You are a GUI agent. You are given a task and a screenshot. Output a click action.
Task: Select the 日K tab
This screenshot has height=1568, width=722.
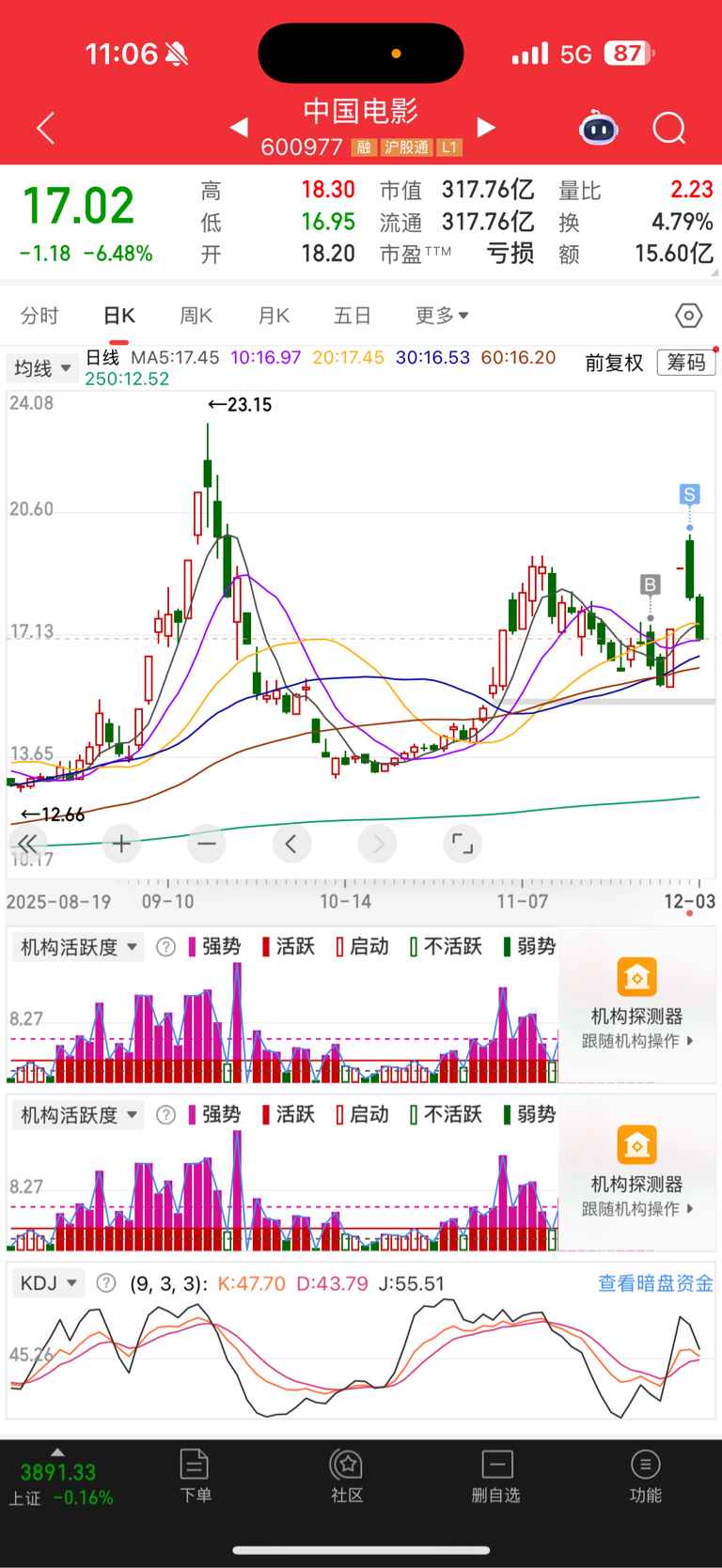(x=119, y=316)
